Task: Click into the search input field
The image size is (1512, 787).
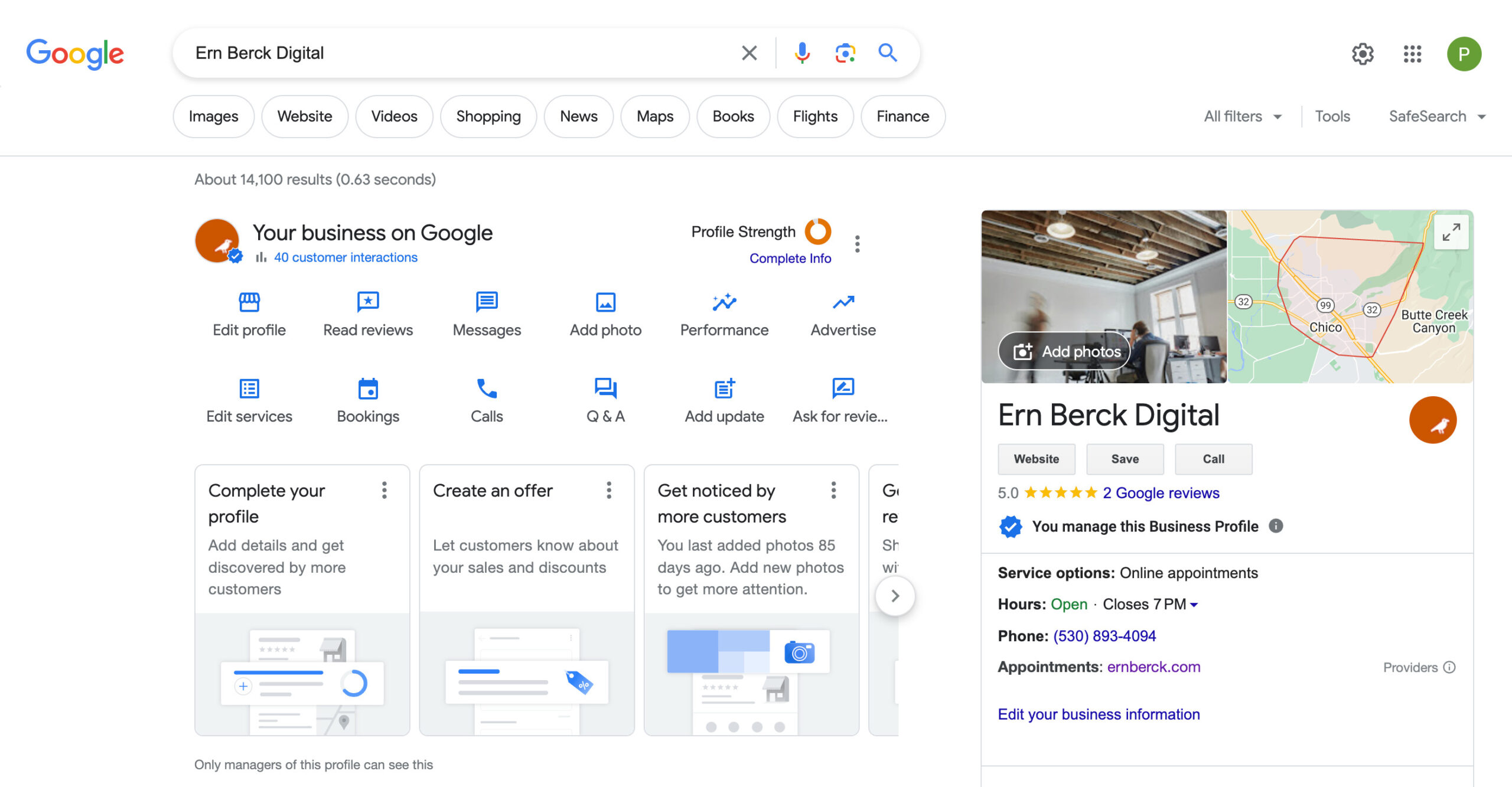Action: click(x=461, y=53)
